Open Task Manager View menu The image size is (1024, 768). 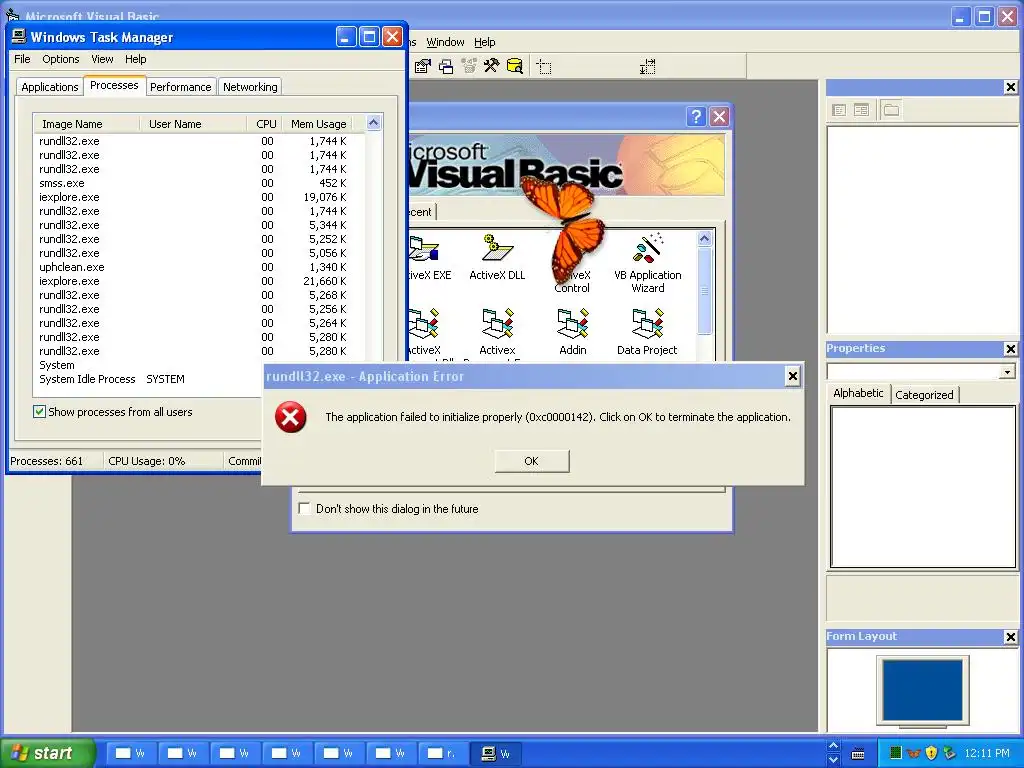[x=102, y=59]
